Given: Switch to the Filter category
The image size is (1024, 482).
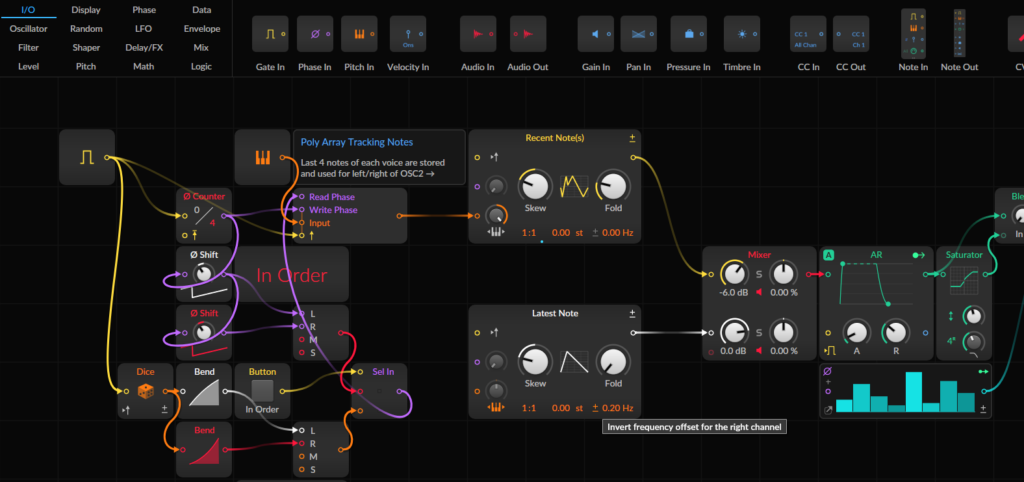Looking at the screenshot, I should (x=28, y=48).
